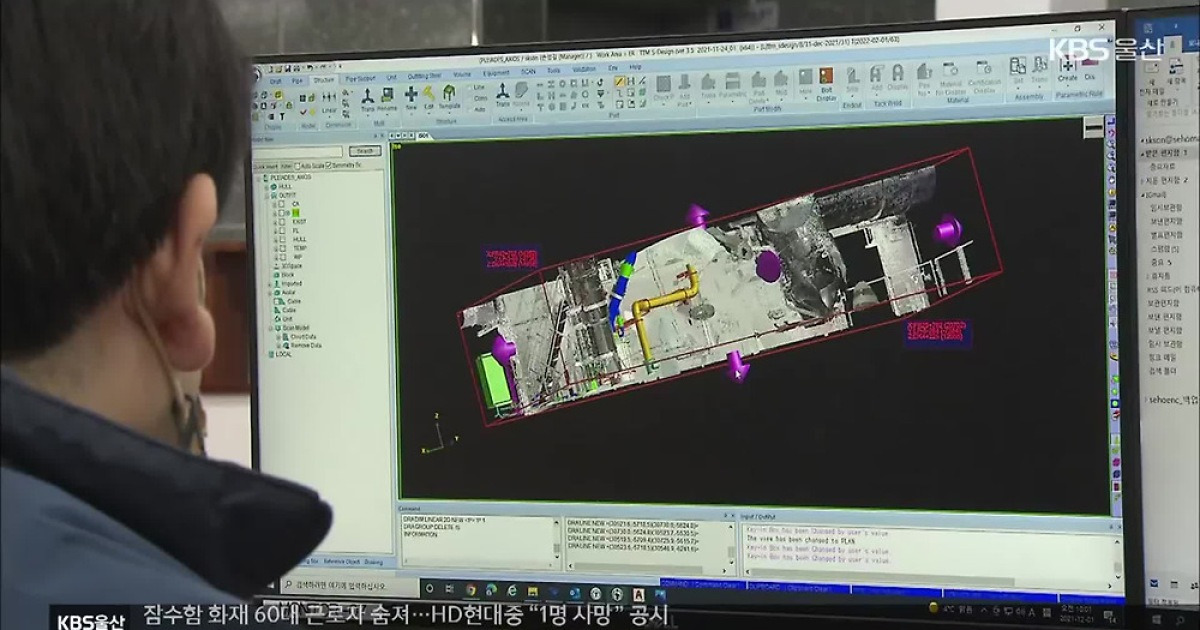Click the New structure icon
The width and height of the screenshot is (1200, 630).
(411, 93)
